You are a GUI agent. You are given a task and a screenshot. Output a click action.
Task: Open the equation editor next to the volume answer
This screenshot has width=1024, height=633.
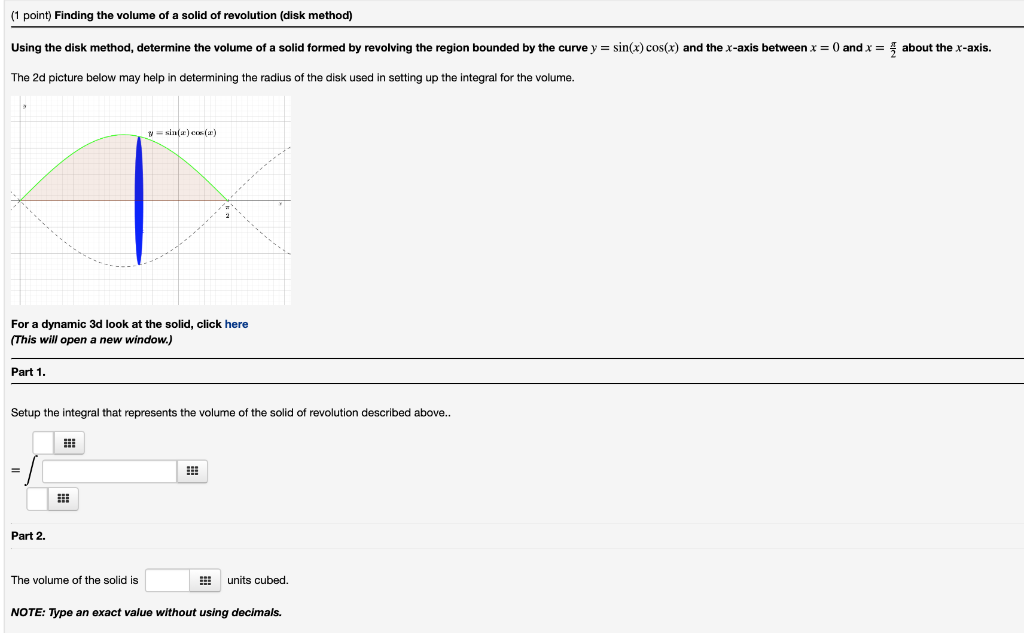click(205, 580)
